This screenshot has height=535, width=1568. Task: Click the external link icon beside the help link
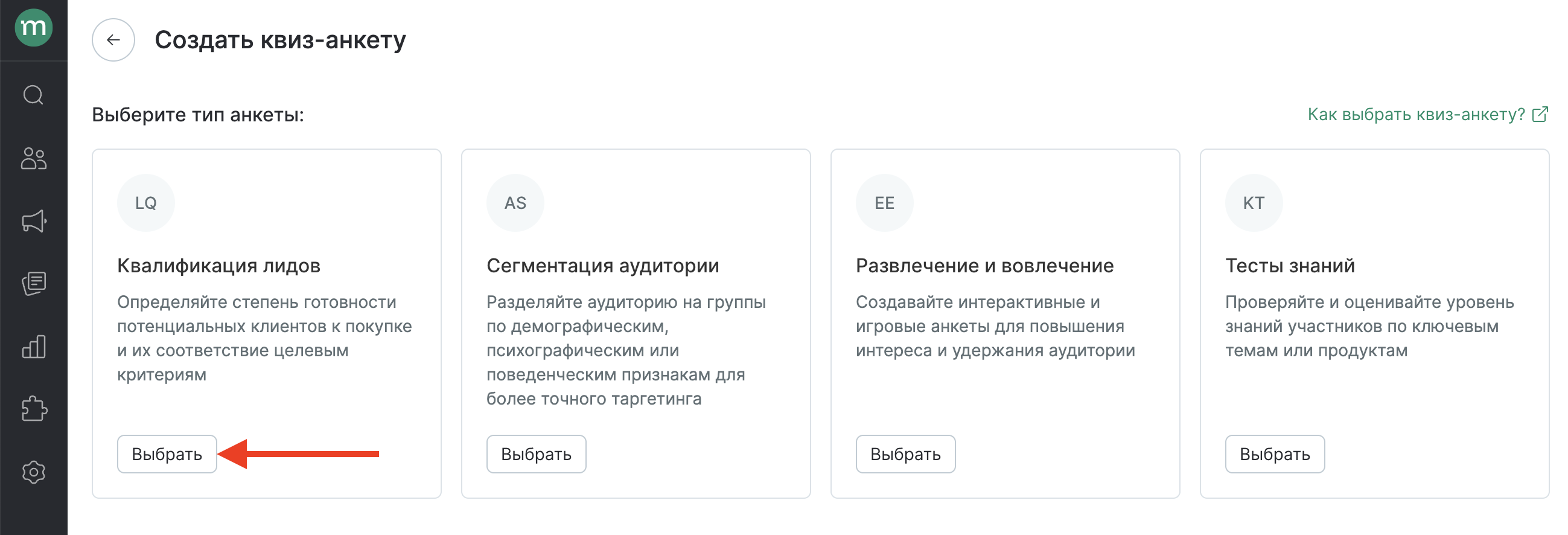pyautogui.click(x=1540, y=115)
